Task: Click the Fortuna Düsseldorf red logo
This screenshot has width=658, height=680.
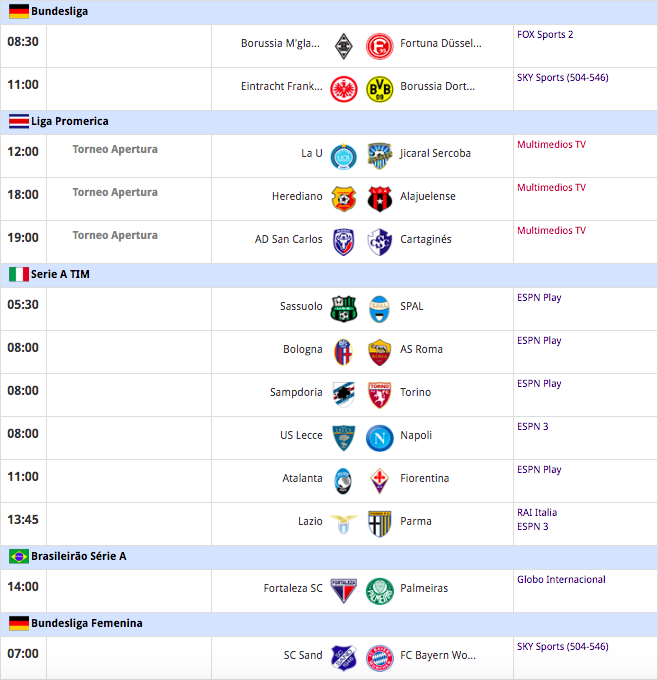Action: pos(380,46)
